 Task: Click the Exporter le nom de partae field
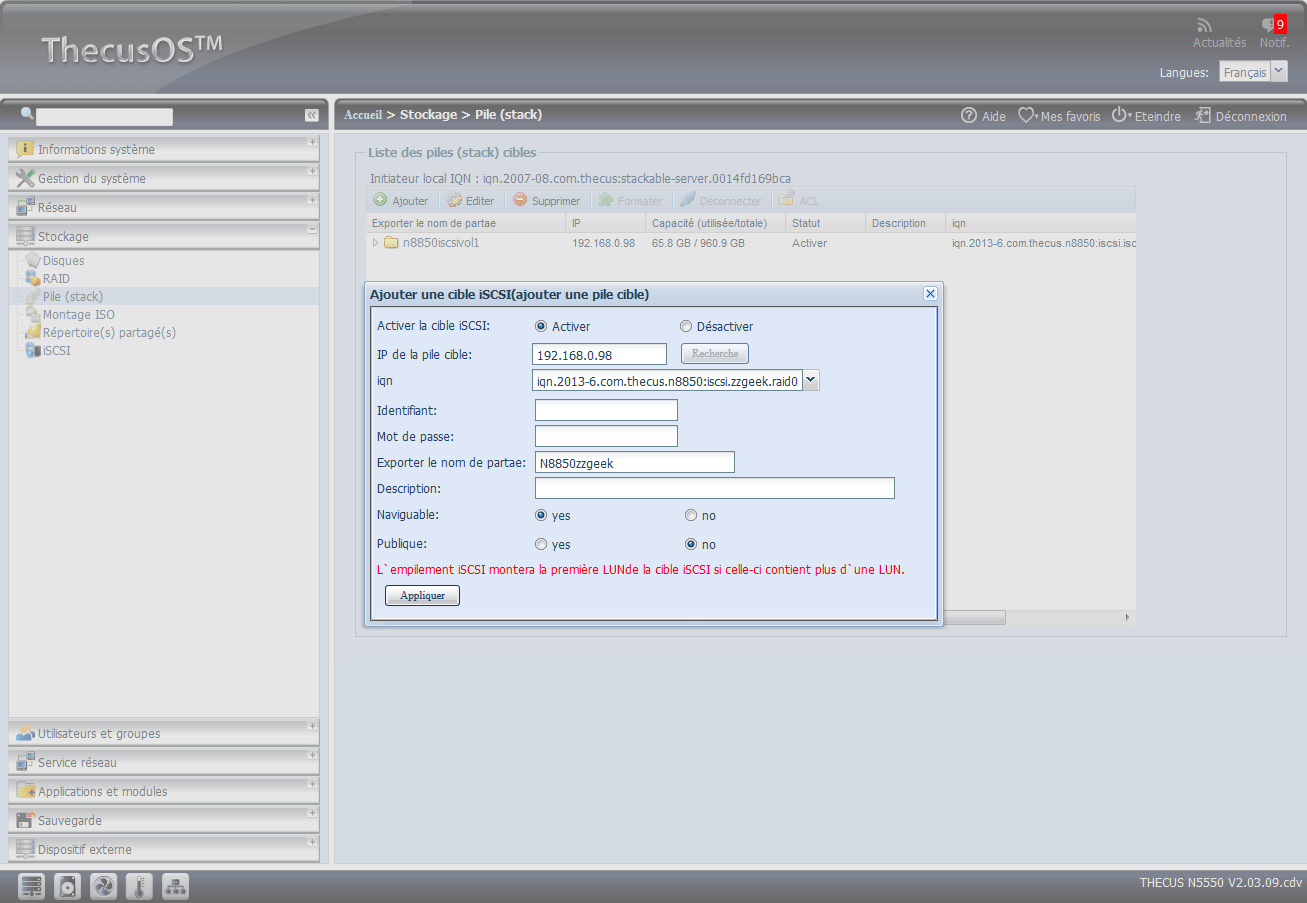point(634,462)
